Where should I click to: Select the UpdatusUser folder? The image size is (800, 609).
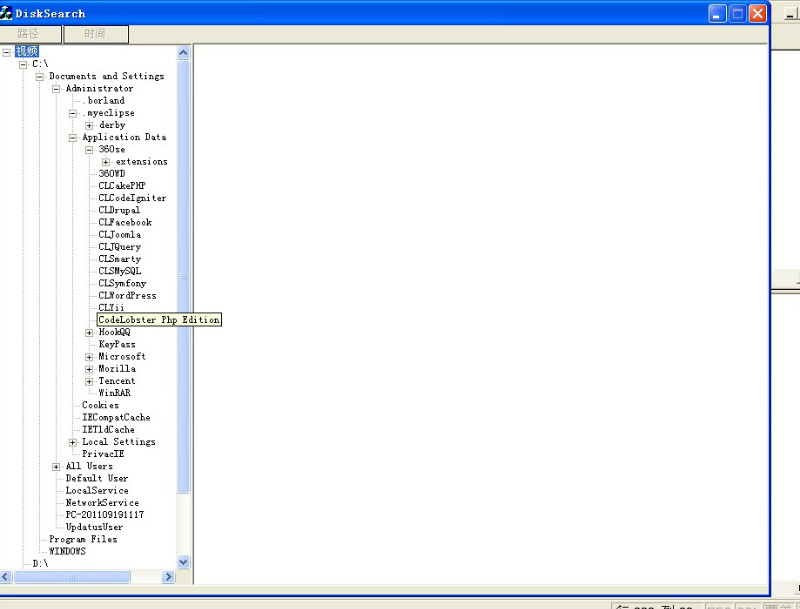click(x=94, y=527)
